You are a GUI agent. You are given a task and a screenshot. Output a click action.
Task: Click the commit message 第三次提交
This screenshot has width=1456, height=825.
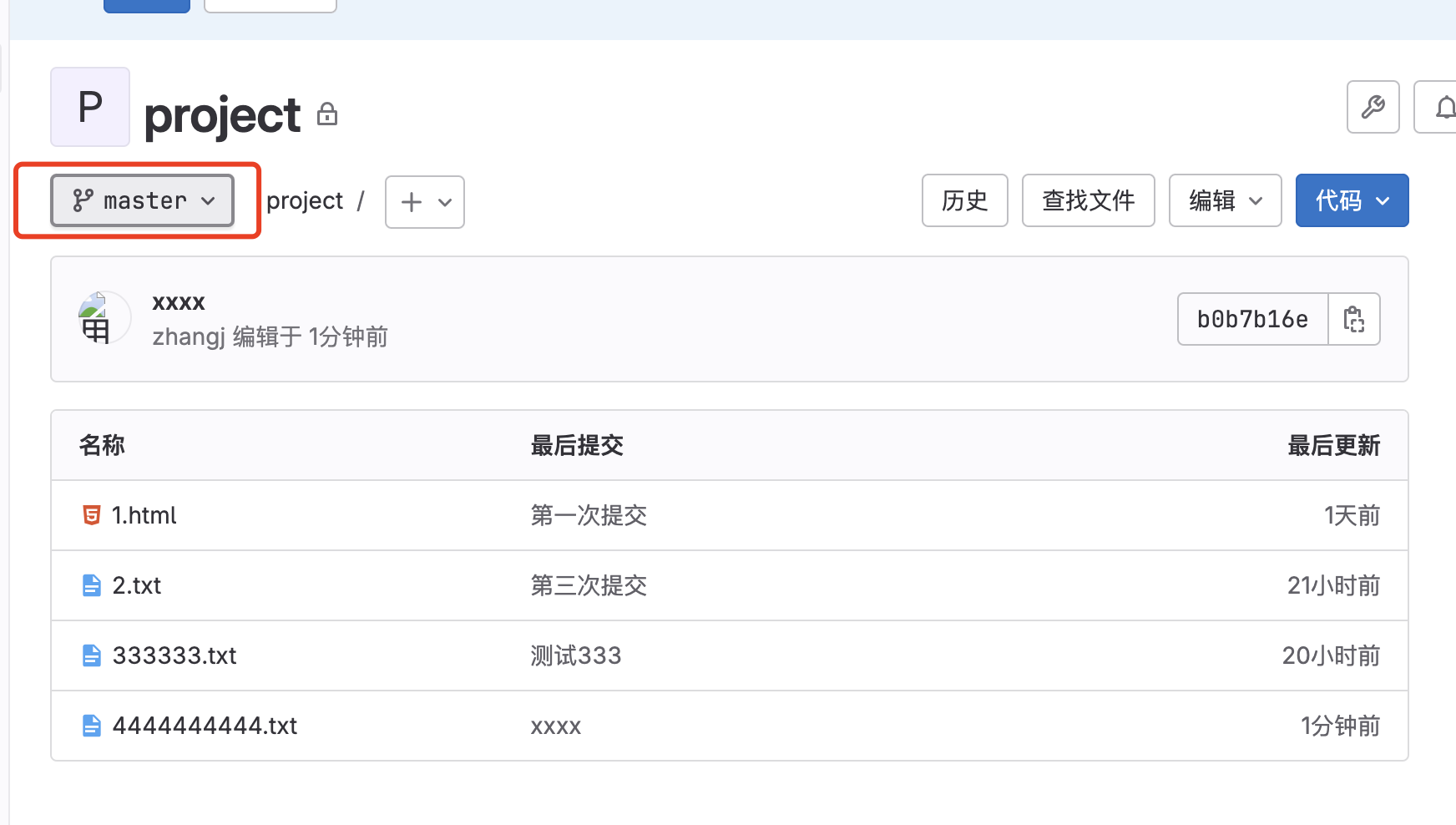pos(588,585)
